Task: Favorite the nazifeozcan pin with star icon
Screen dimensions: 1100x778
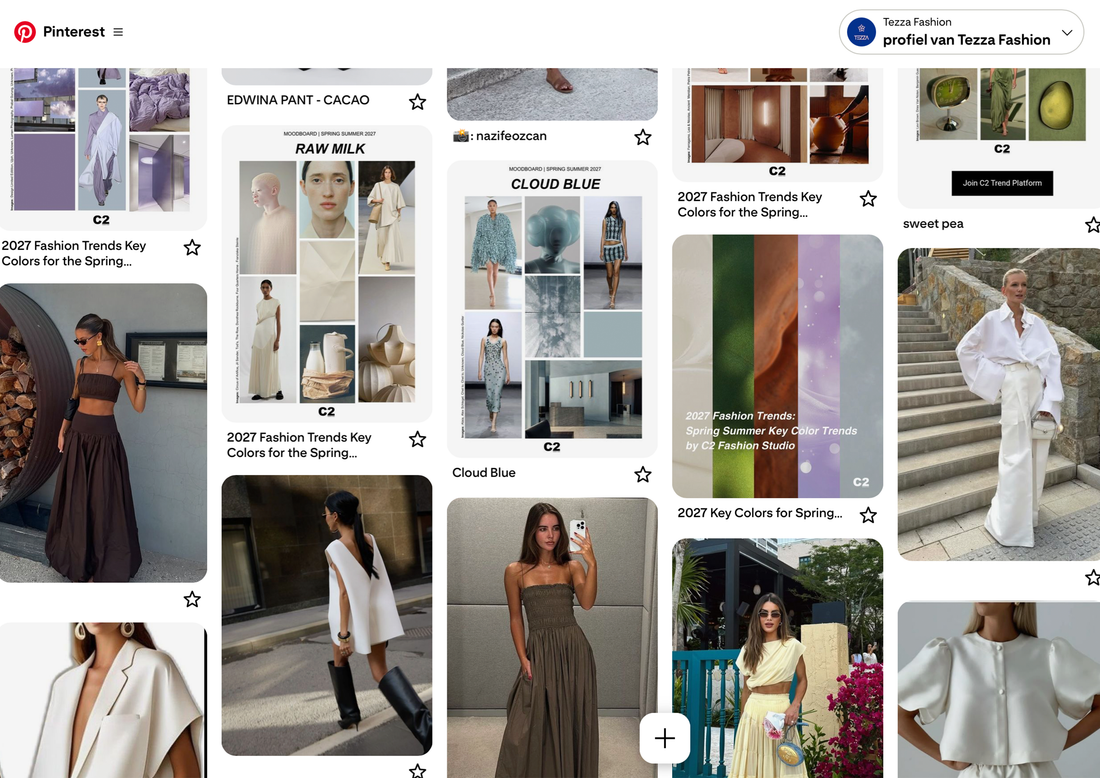Action: point(642,137)
